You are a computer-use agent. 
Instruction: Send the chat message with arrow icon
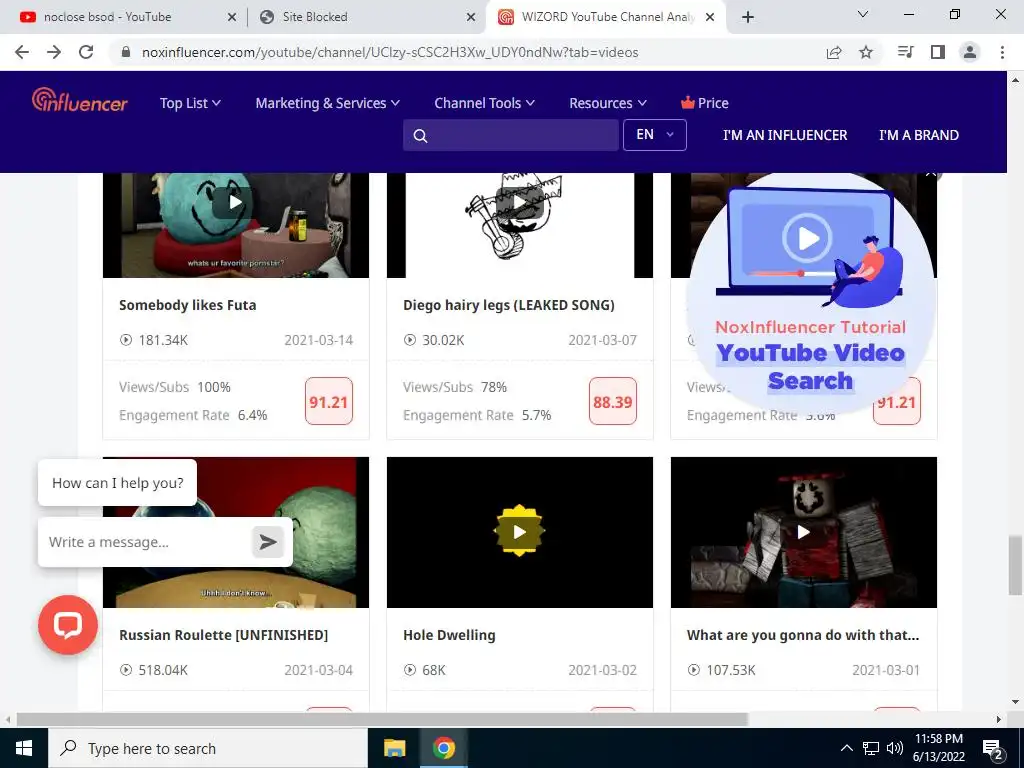(x=268, y=542)
